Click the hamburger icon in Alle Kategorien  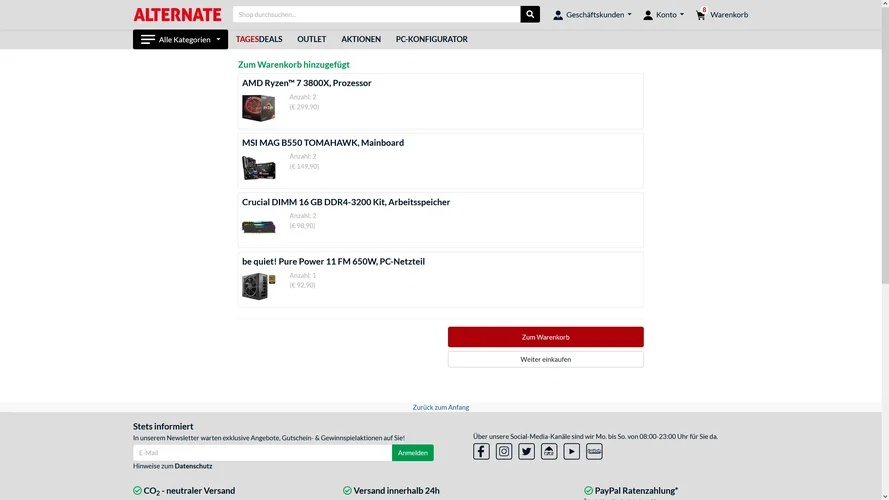coord(148,39)
